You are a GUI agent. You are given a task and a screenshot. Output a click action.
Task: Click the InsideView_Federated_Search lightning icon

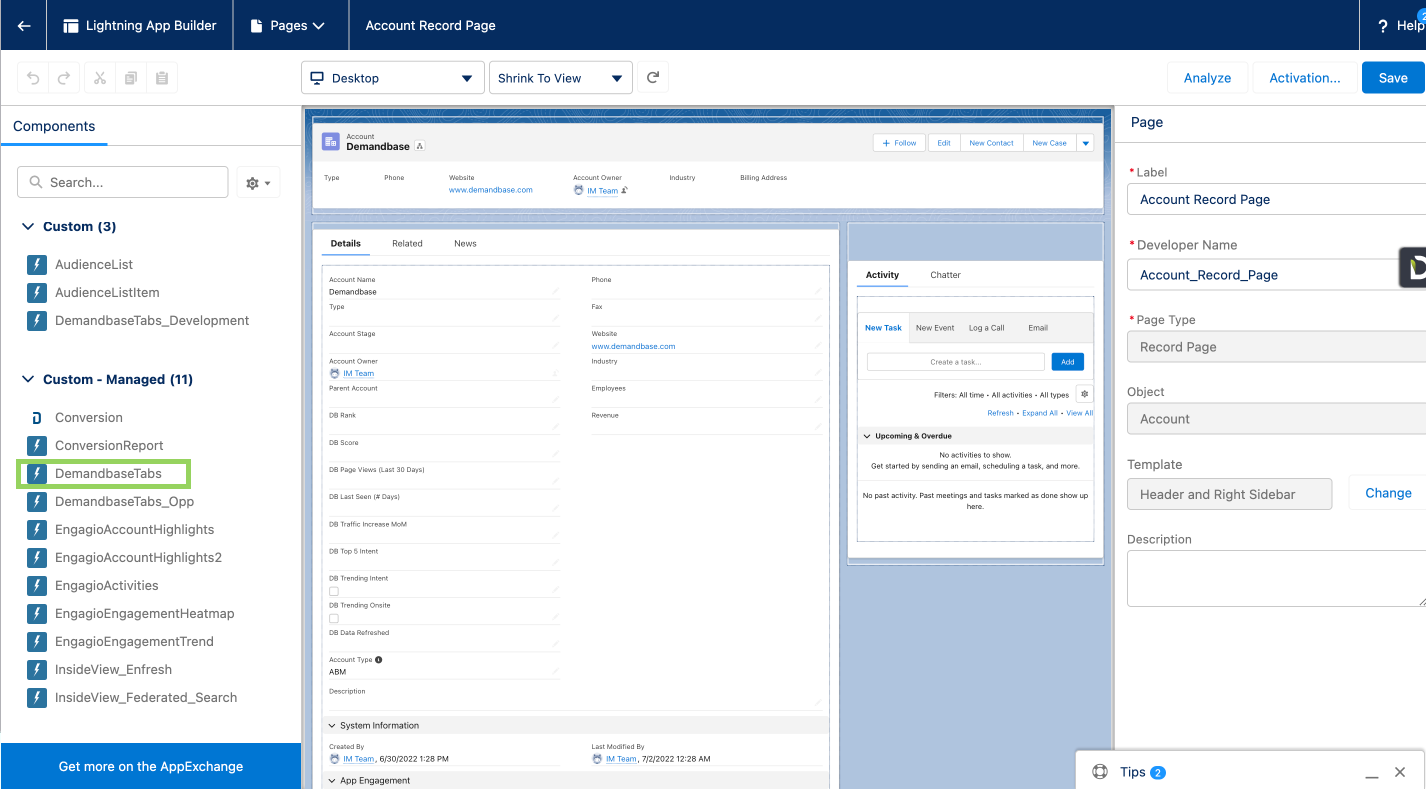pos(37,698)
